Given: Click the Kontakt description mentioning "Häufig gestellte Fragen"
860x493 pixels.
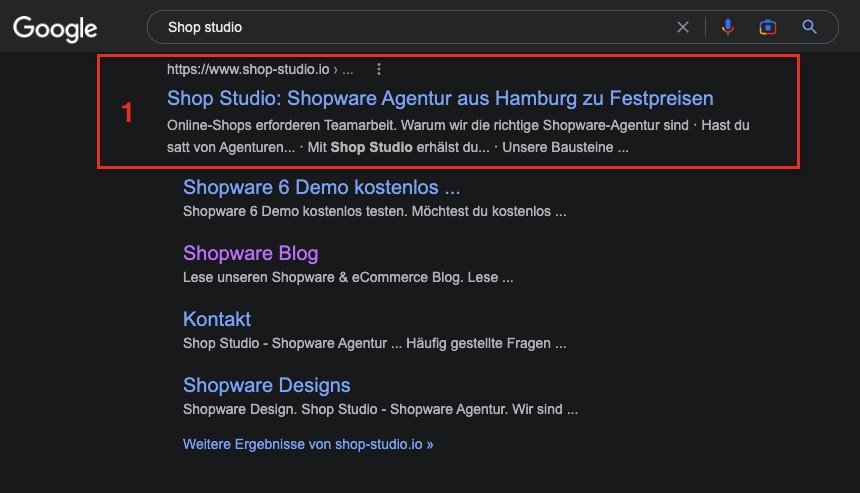Looking at the screenshot, I should click(x=374, y=343).
